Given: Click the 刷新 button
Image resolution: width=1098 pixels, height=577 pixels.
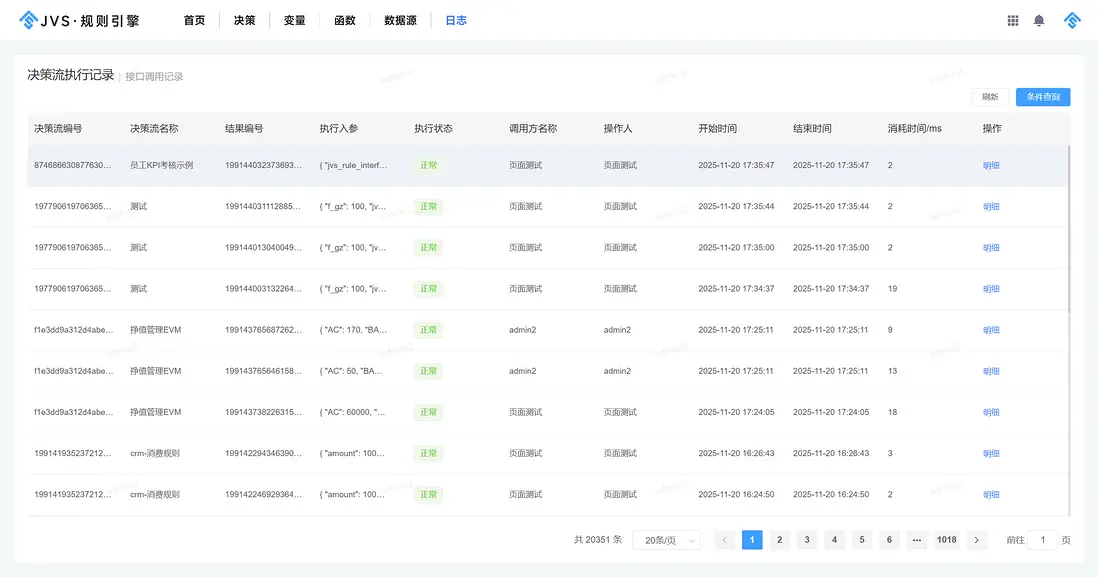Looking at the screenshot, I should point(989,97).
